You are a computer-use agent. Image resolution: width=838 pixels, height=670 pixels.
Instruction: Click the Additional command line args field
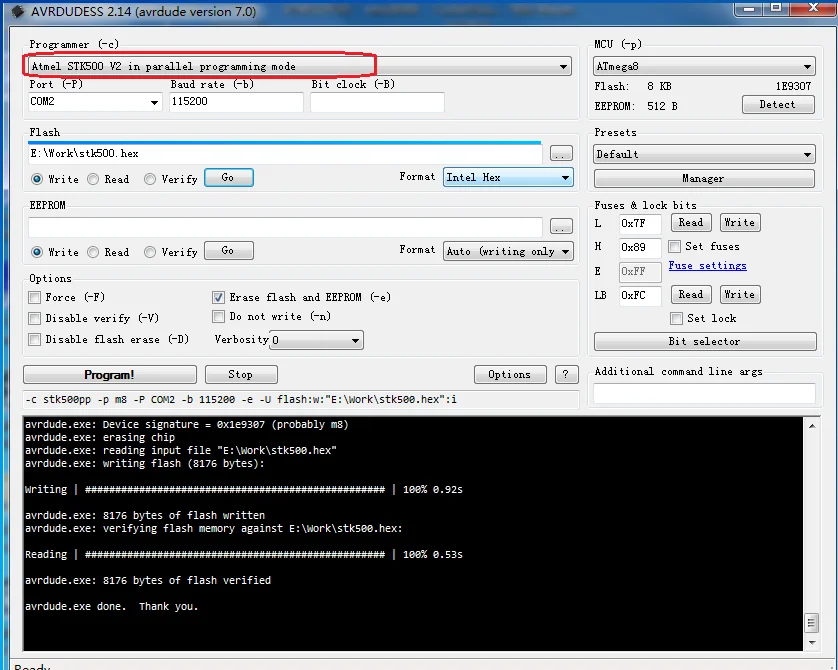704,393
